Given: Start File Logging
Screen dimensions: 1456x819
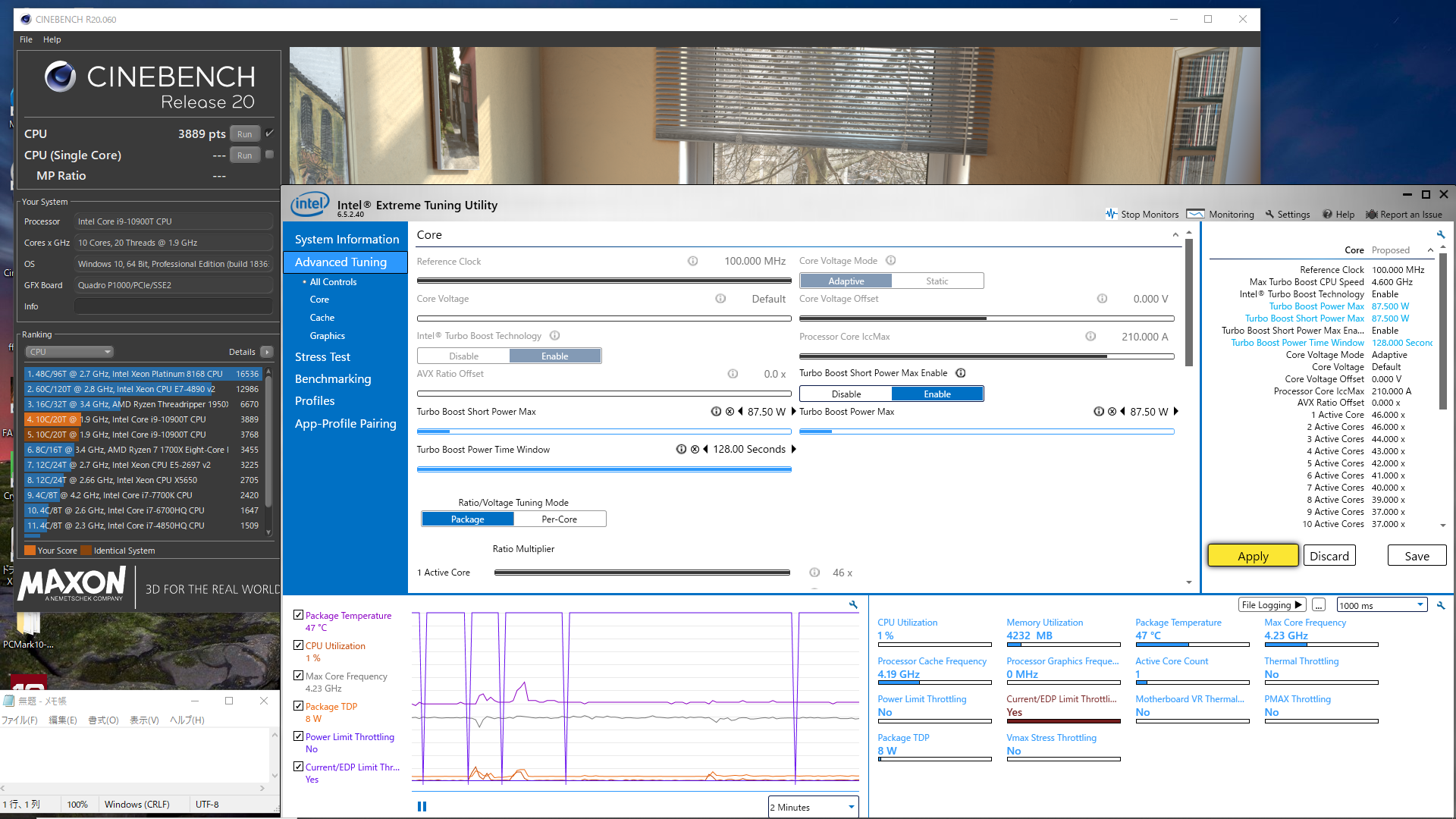Looking at the screenshot, I should pos(1272,605).
